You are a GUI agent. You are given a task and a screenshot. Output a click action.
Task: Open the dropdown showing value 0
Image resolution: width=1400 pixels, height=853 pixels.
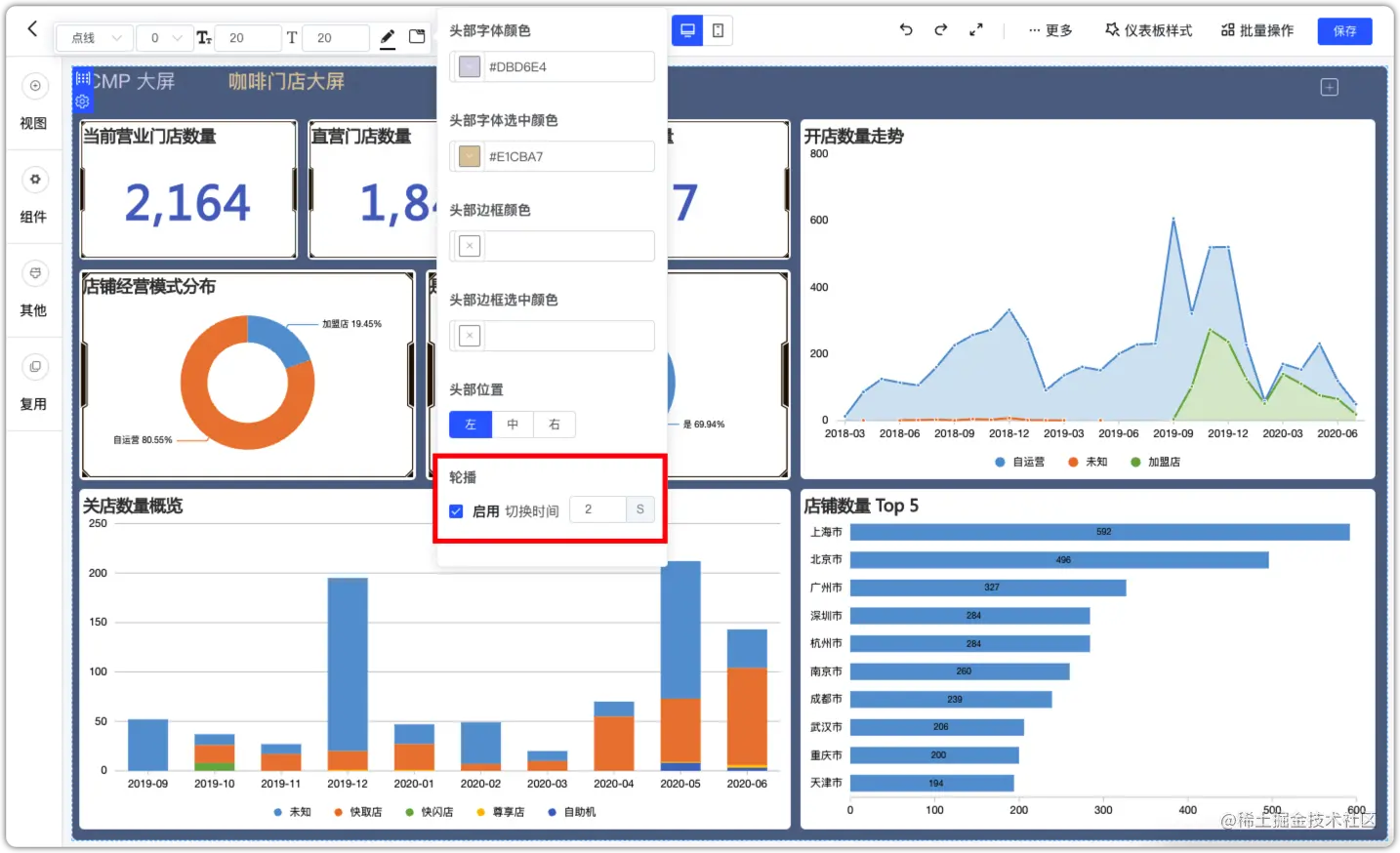tap(163, 38)
